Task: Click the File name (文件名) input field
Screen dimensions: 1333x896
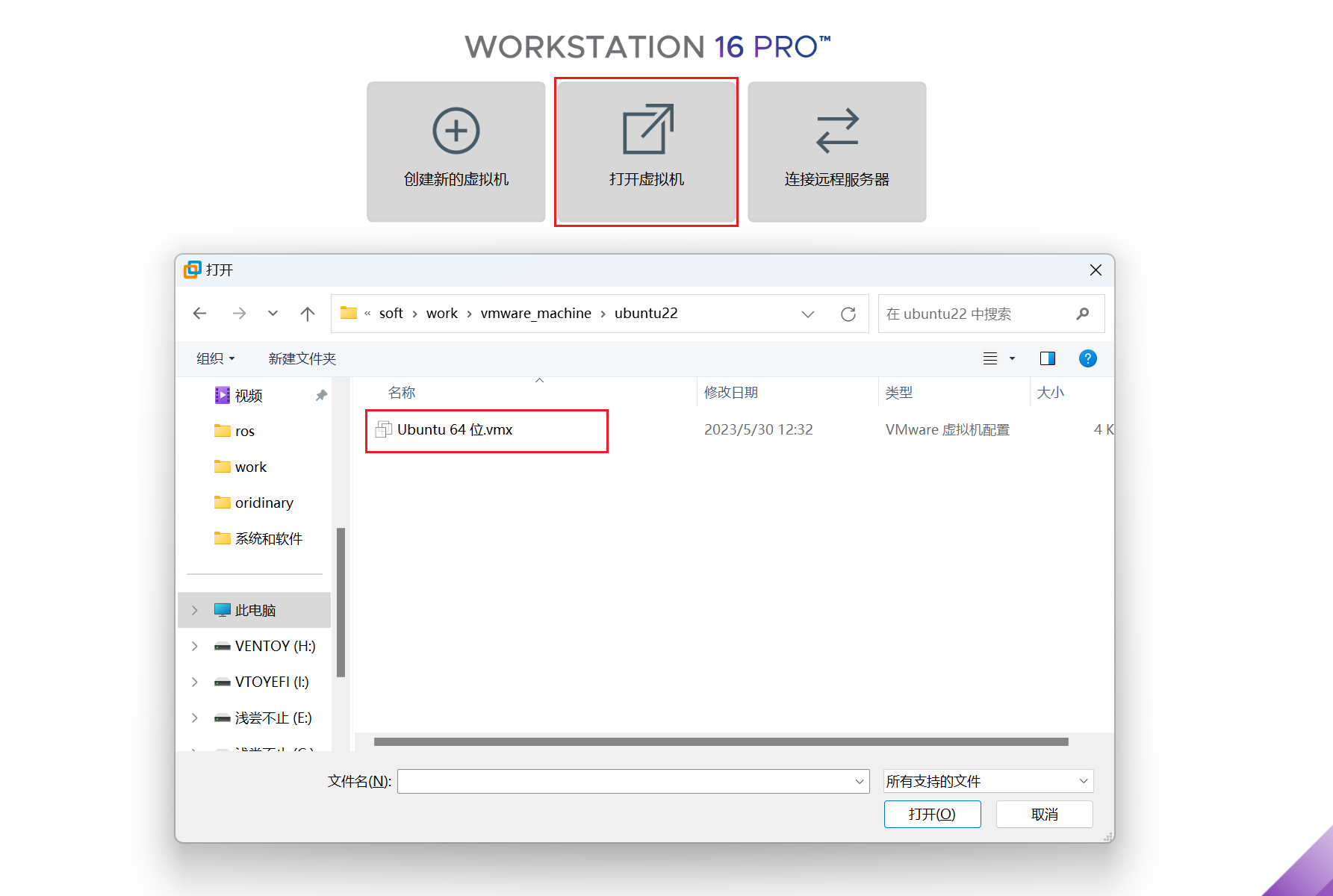Action: coord(633,782)
